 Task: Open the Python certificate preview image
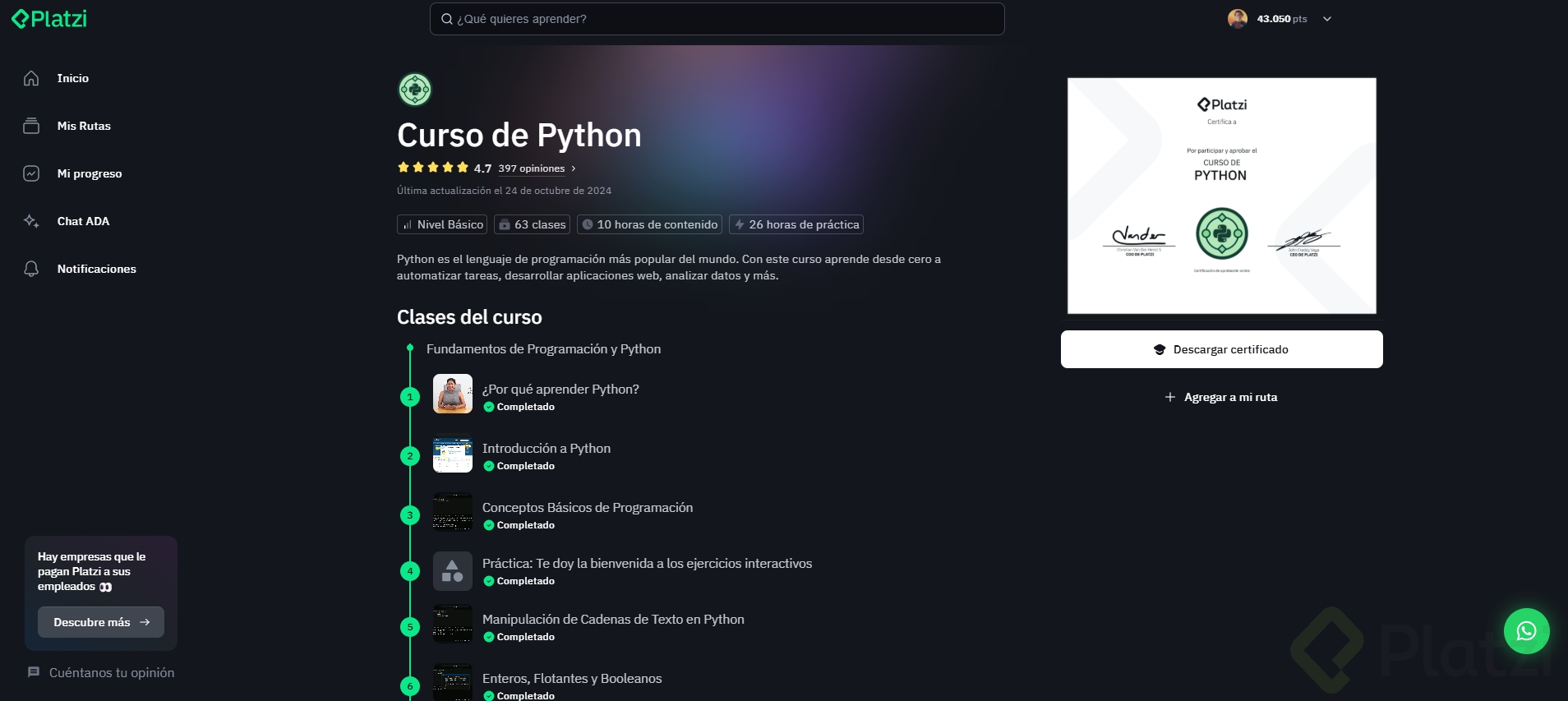pos(1222,196)
